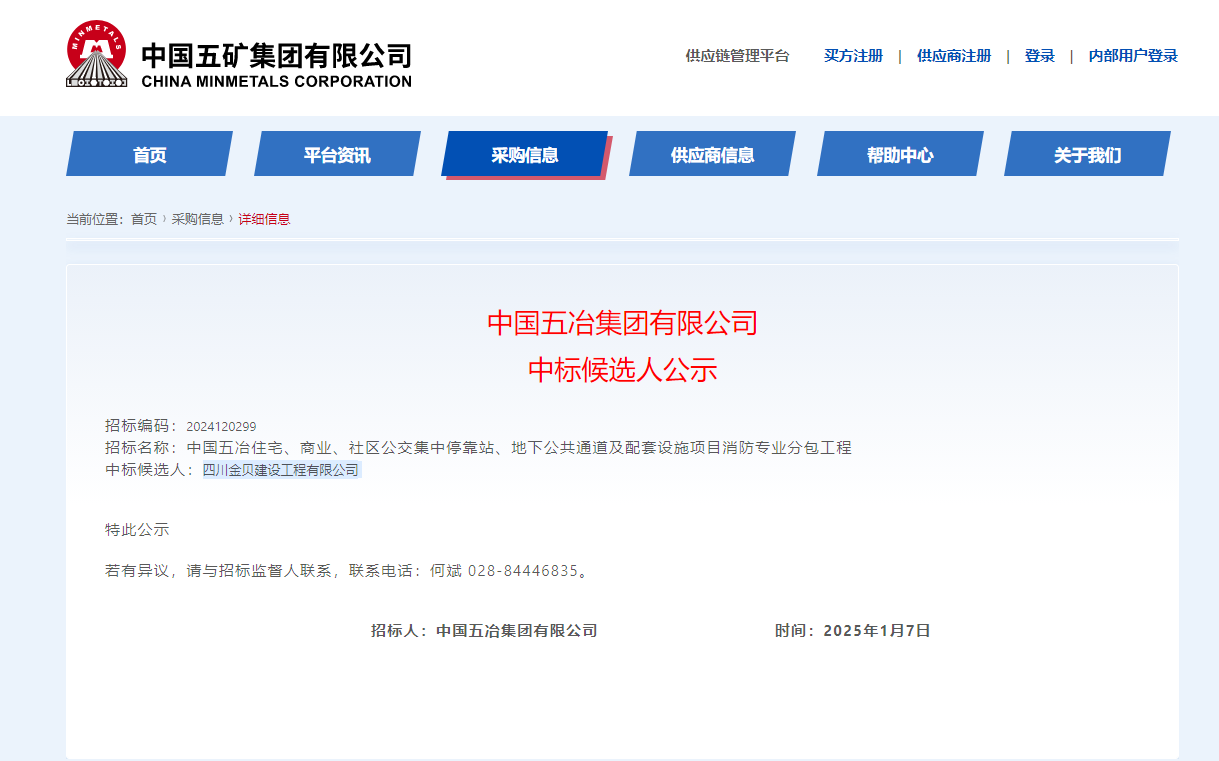
Task: Click the 中标候选人公示 heading
Action: [x=622, y=370]
